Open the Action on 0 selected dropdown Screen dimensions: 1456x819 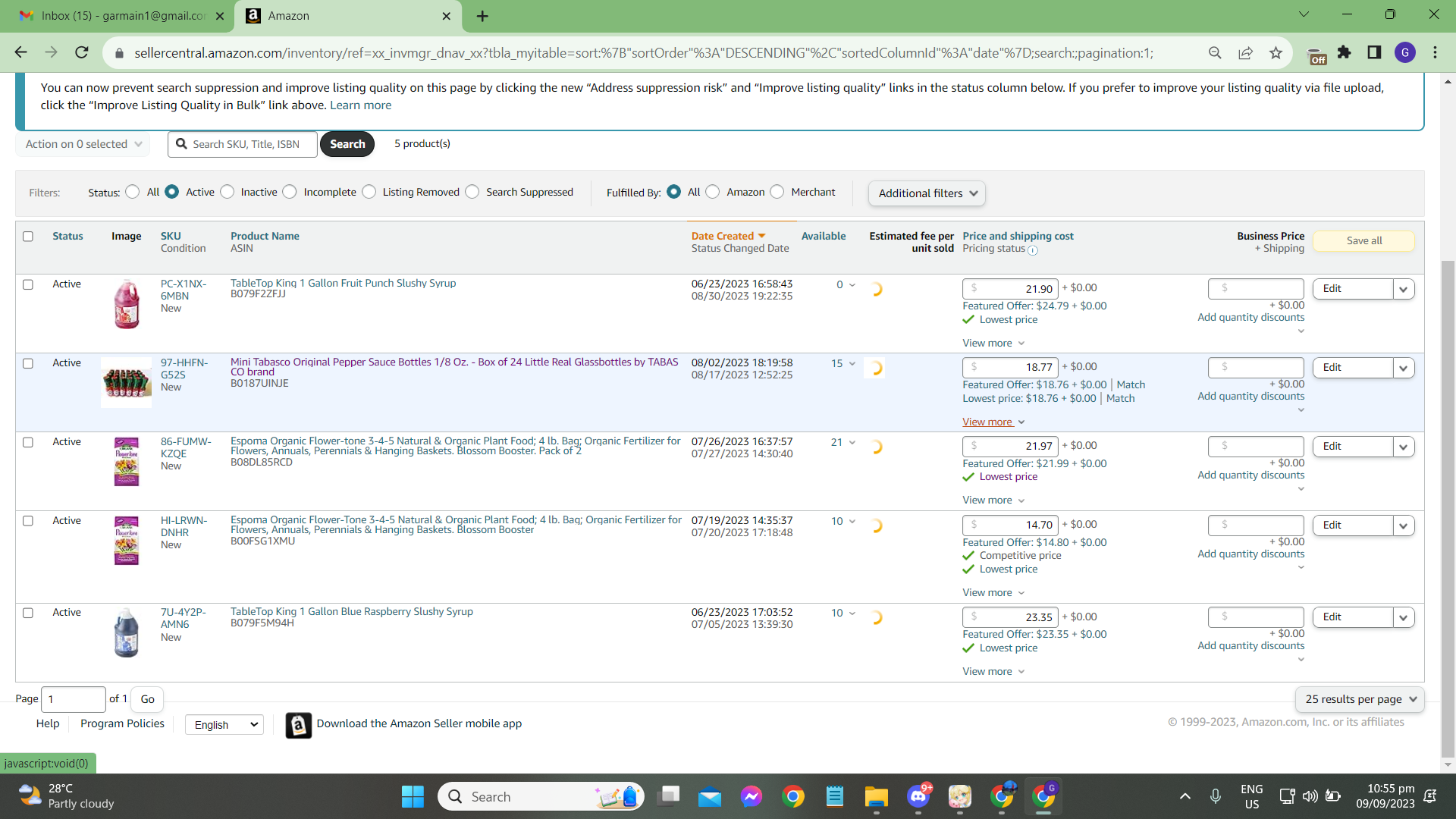point(83,144)
